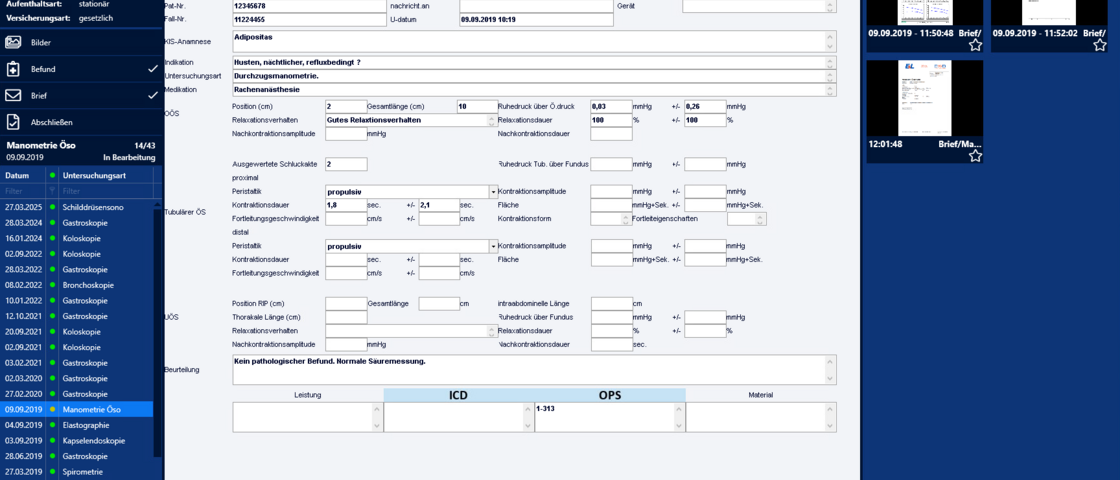Star the 11:52:02 Brief thumbnail
This screenshot has width=1120, height=480.
(x=1100, y=46)
